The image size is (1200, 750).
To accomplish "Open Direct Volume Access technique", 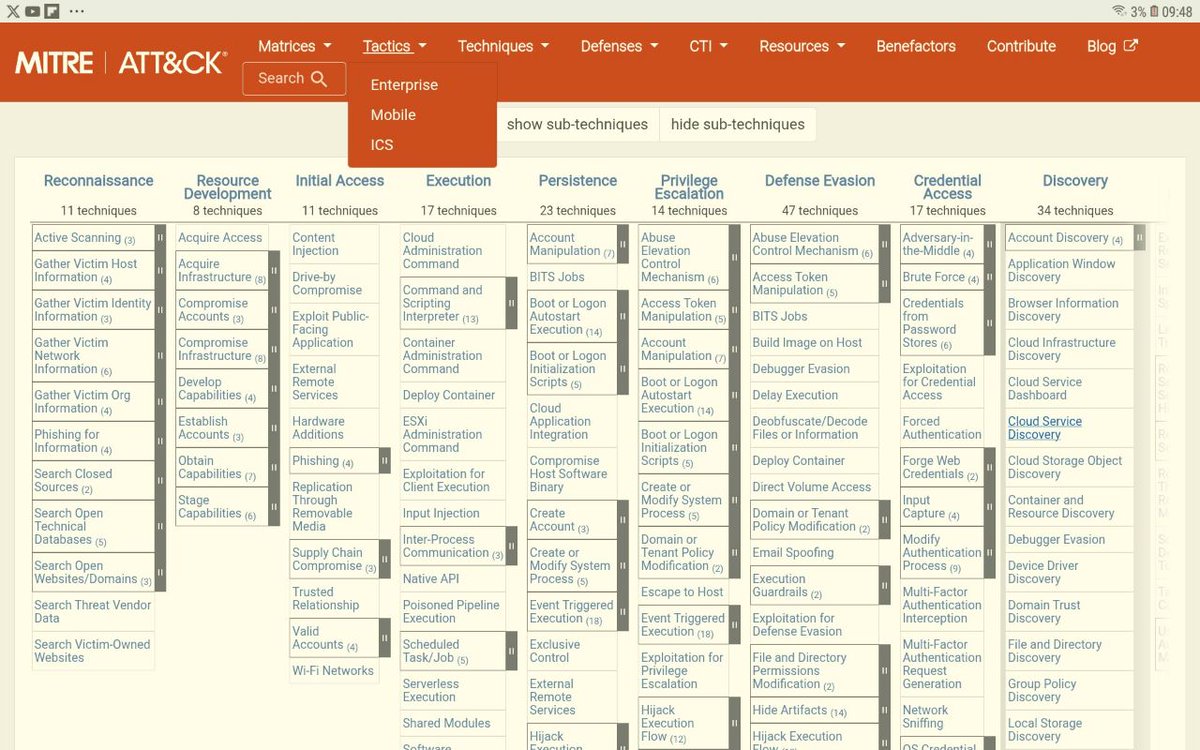I will pyautogui.click(x=812, y=487).
